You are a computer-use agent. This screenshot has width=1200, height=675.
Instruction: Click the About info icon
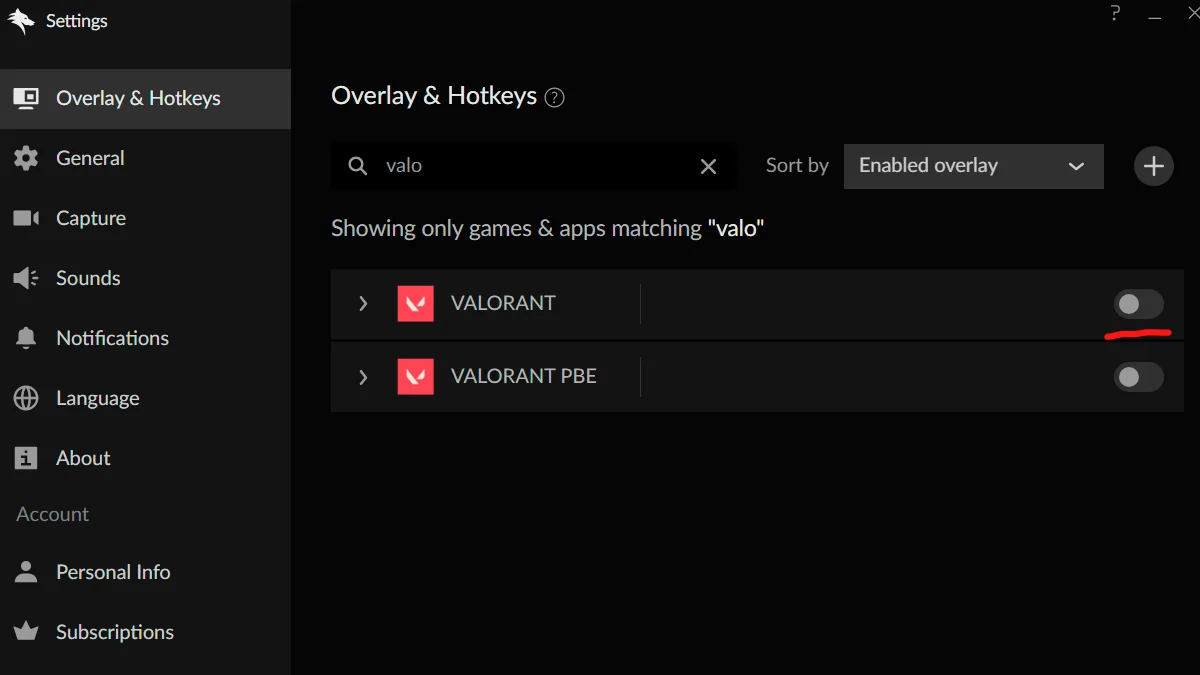[26, 458]
